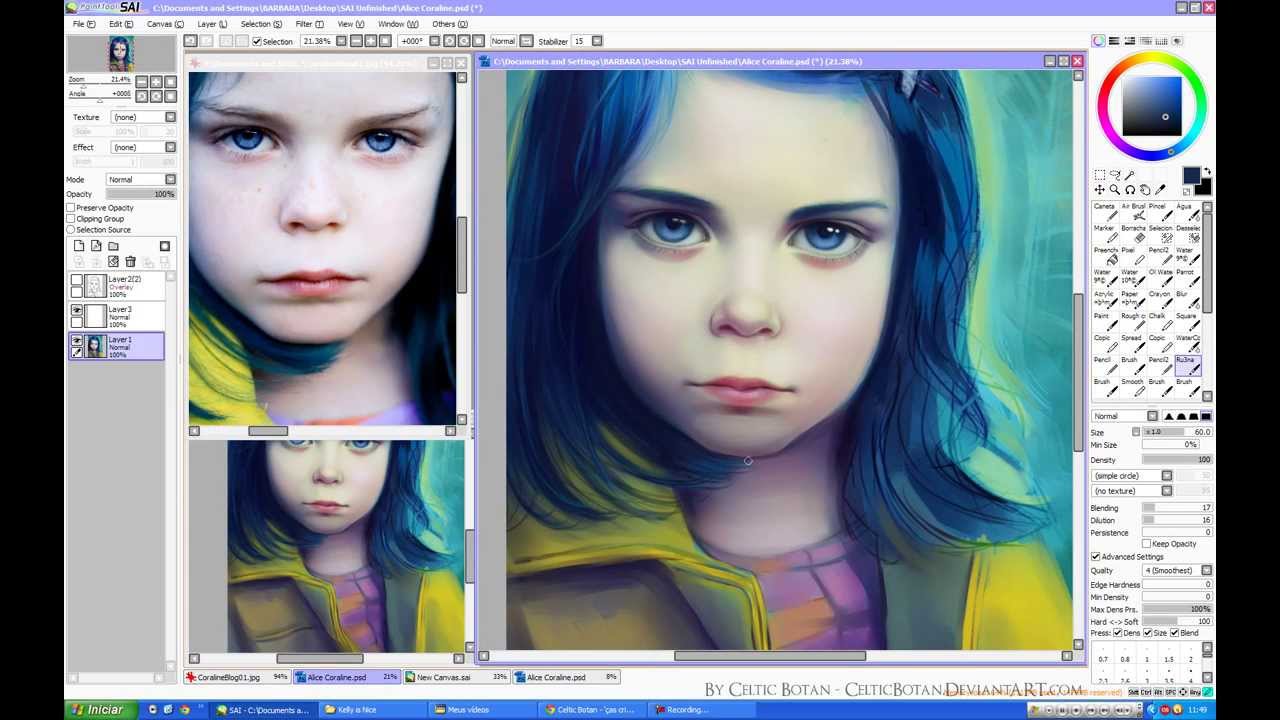Hide Layer3 using its eye icon

76,311
